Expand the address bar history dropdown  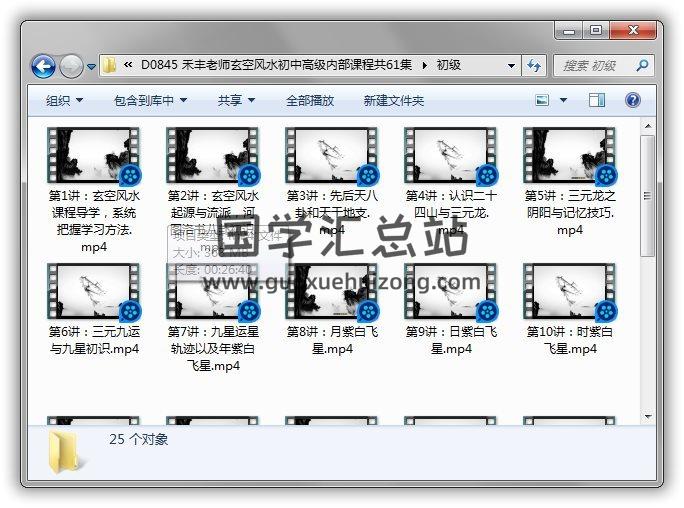coord(511,66)
